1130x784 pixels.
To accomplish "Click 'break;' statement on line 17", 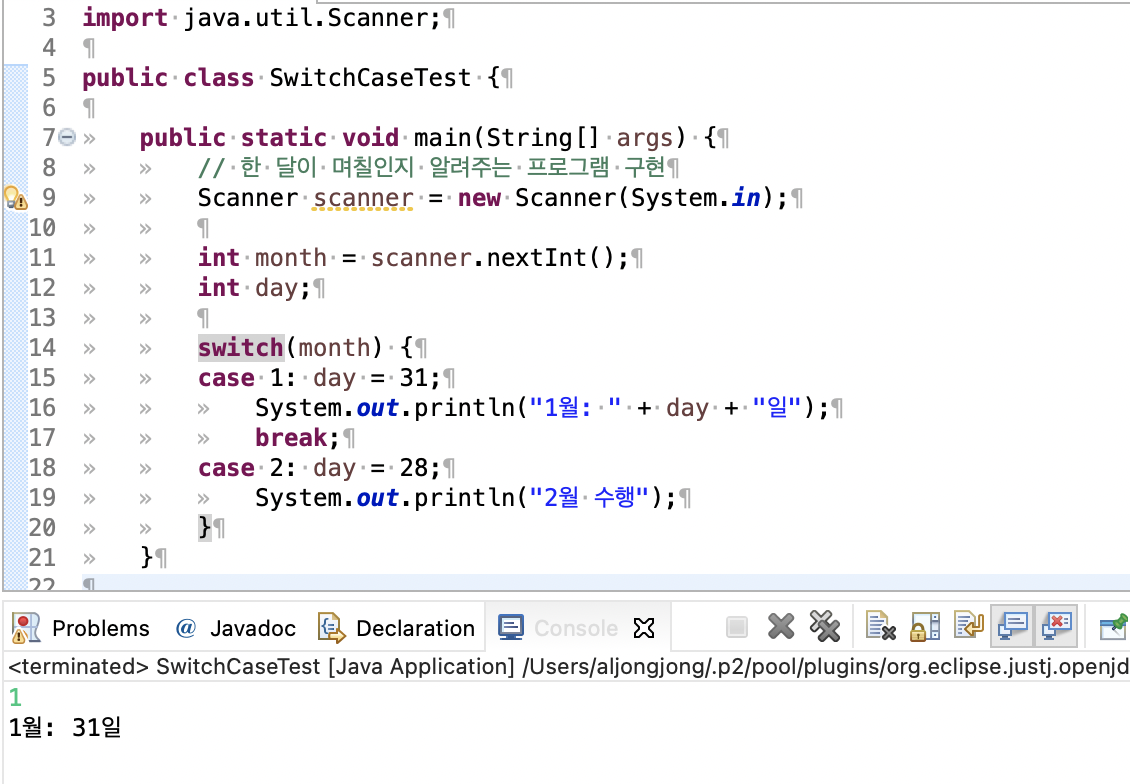I will (297, 437).
